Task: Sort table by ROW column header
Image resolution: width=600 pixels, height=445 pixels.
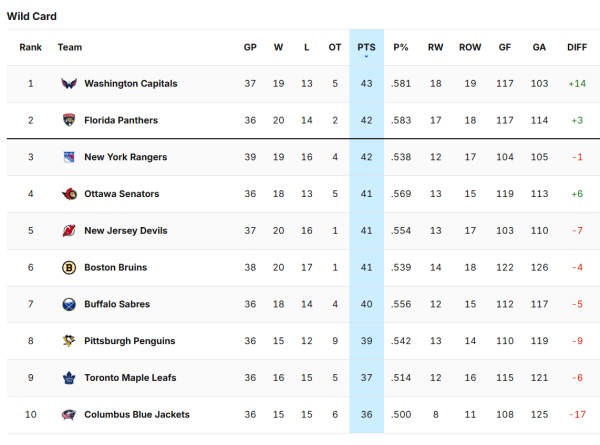Action: point(470,47)
